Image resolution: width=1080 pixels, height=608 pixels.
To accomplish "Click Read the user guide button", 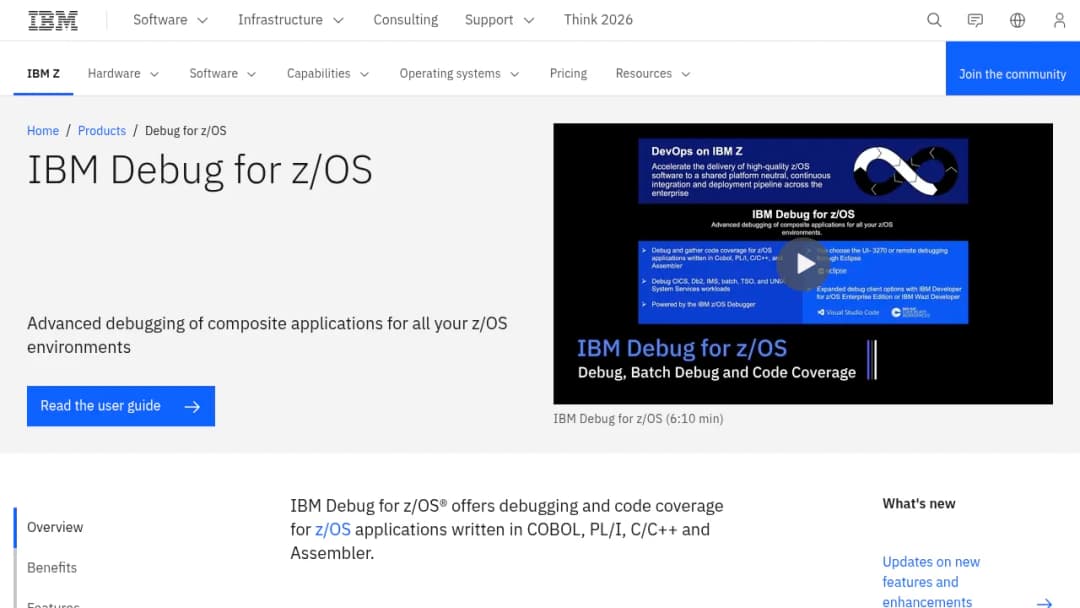I will click(121, 406).
